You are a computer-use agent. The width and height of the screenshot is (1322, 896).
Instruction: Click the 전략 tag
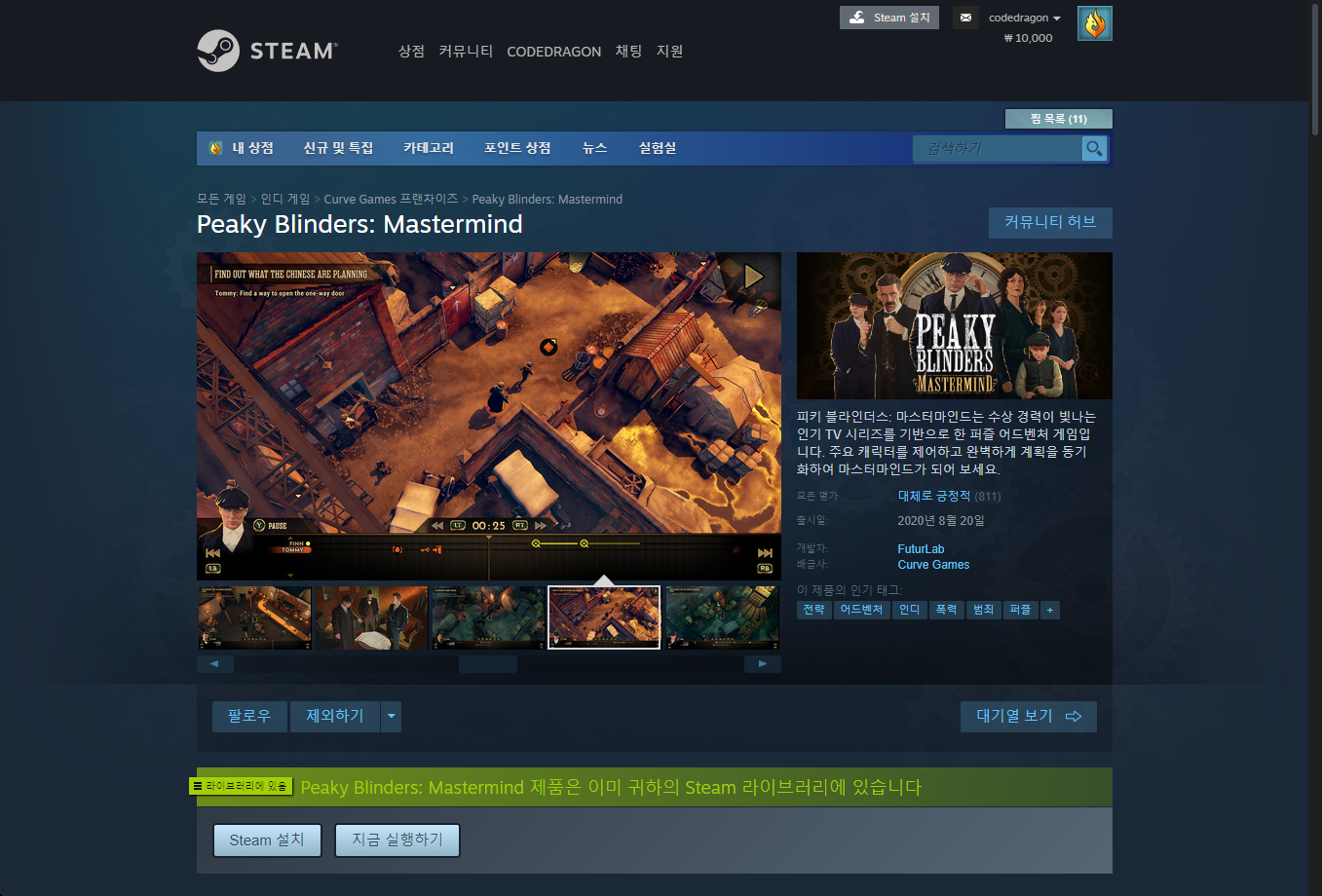coord(813,610)
